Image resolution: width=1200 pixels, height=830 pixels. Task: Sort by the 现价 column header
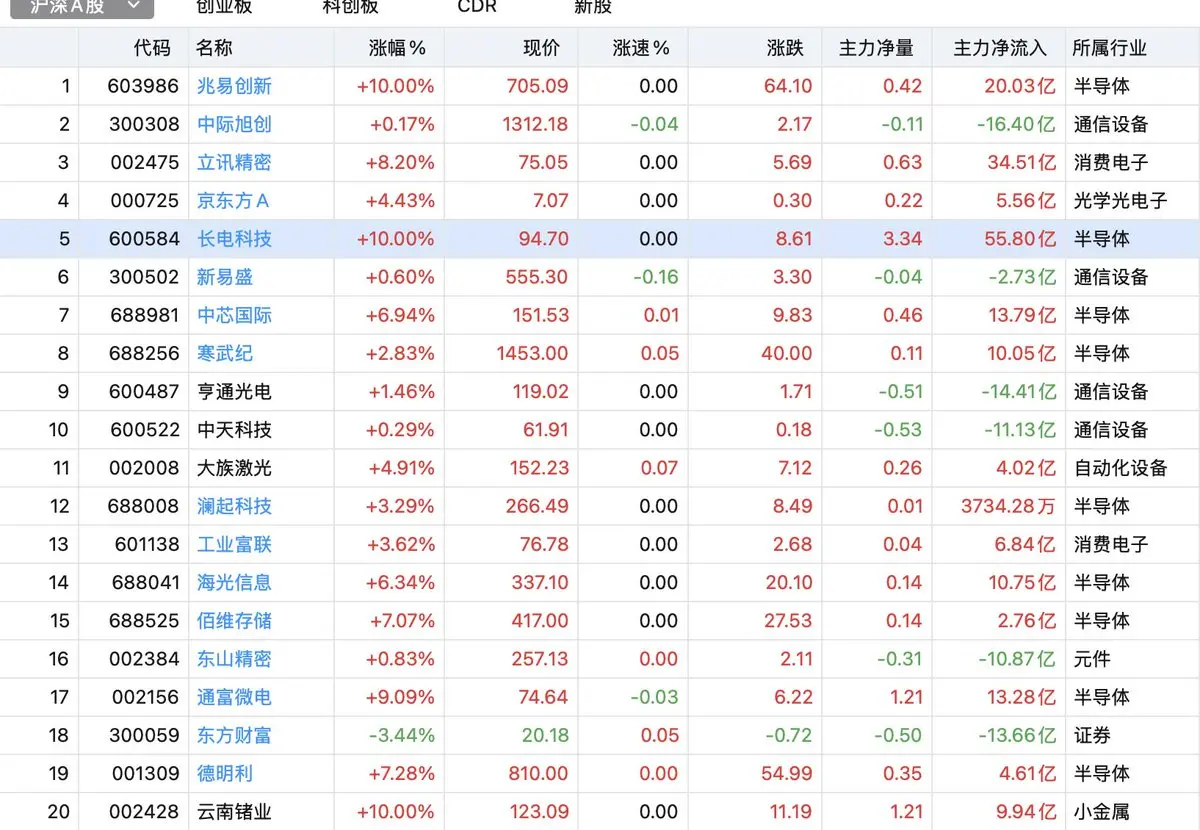542,48
